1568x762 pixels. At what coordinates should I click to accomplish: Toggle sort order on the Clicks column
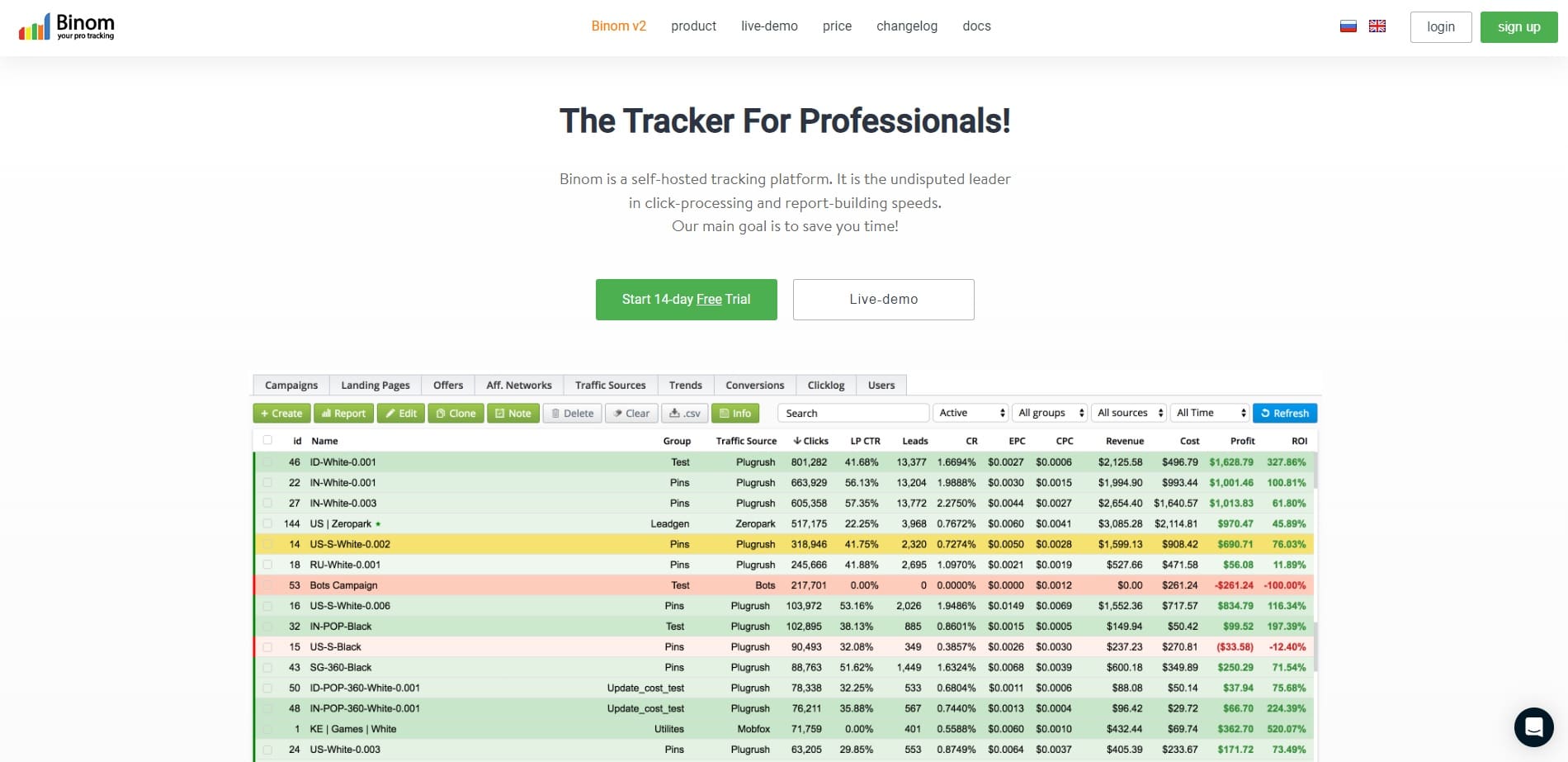pos(810,441)
